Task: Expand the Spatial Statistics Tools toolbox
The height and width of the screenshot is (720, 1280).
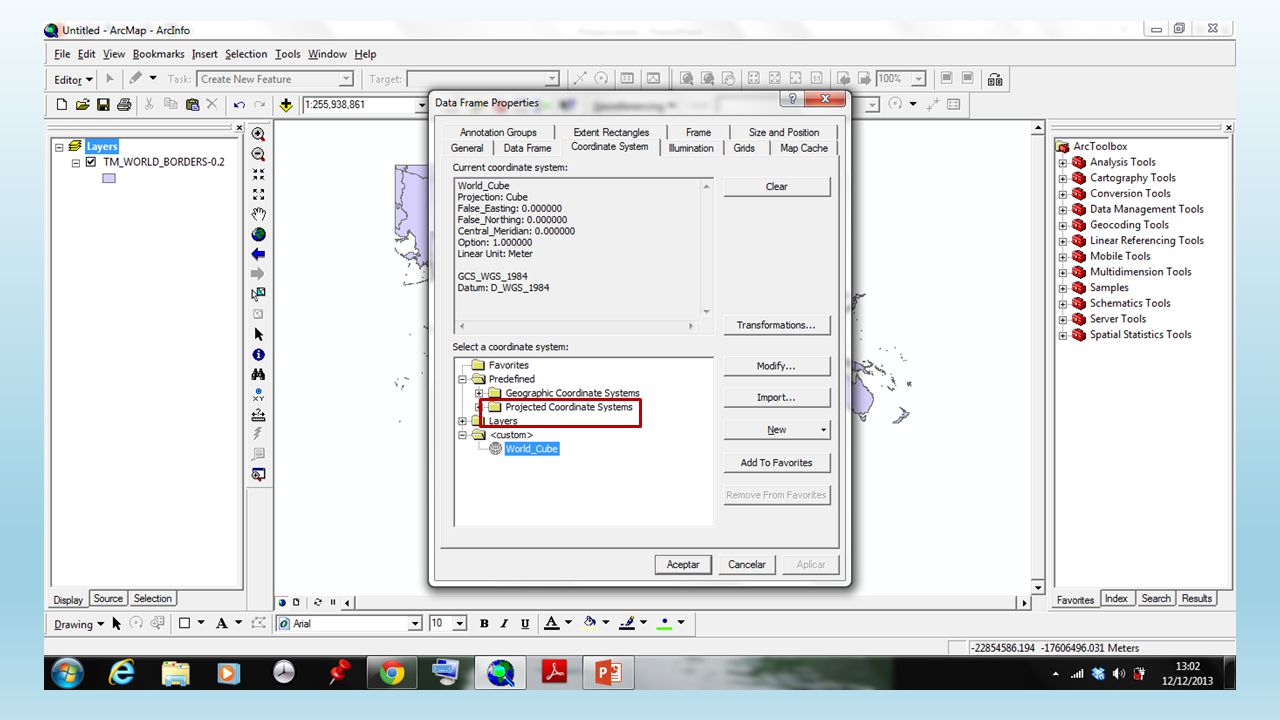Action: point(1063,335)
